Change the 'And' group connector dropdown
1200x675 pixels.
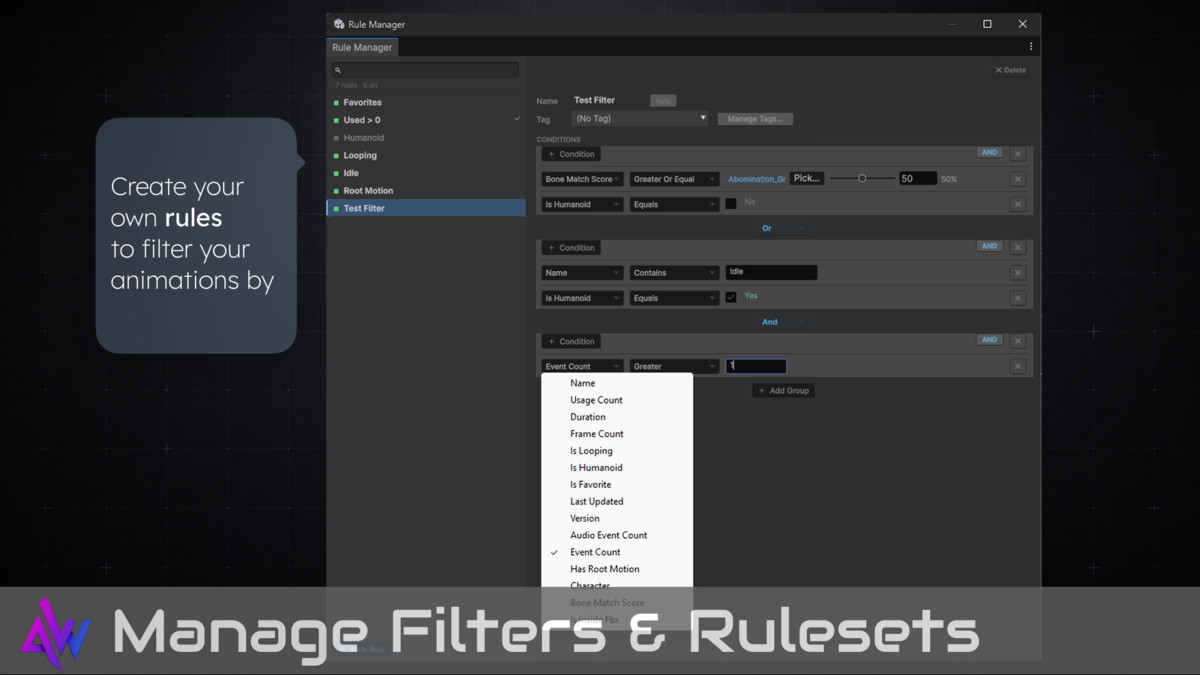783,322
